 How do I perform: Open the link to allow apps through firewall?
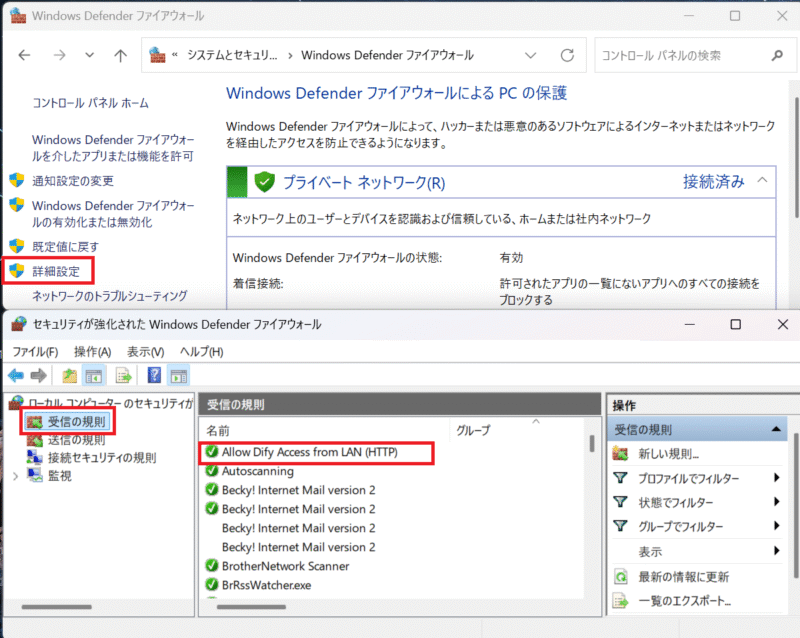113,148
